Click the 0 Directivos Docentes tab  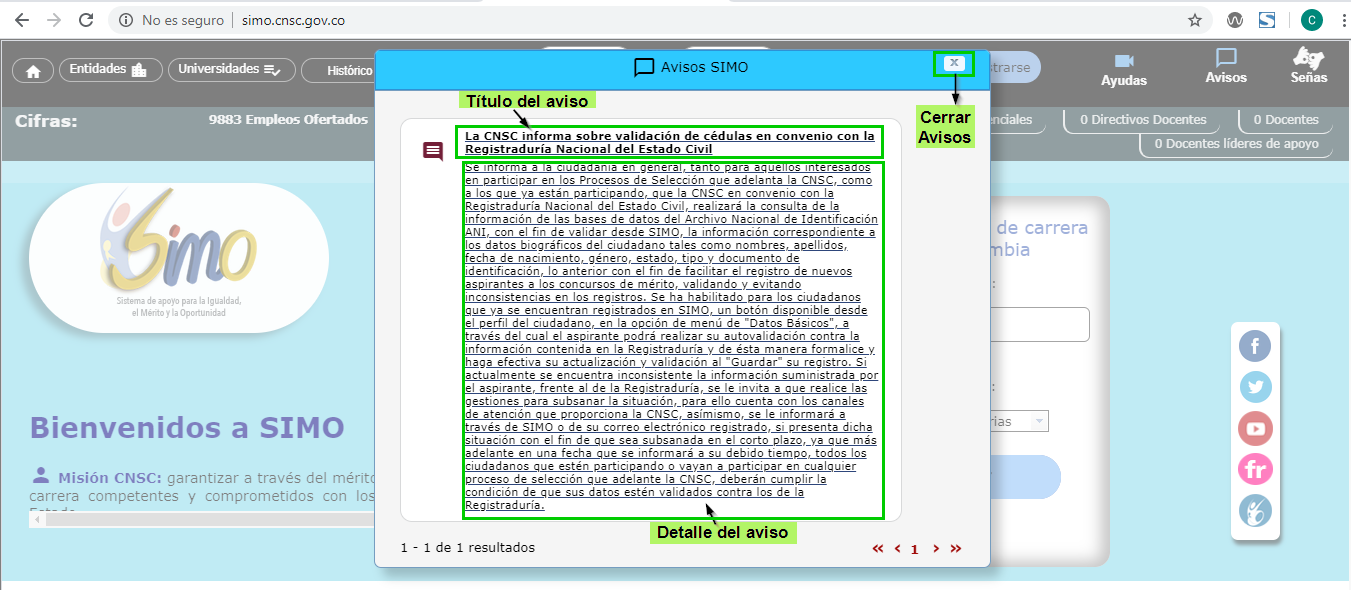[1145, 120]
